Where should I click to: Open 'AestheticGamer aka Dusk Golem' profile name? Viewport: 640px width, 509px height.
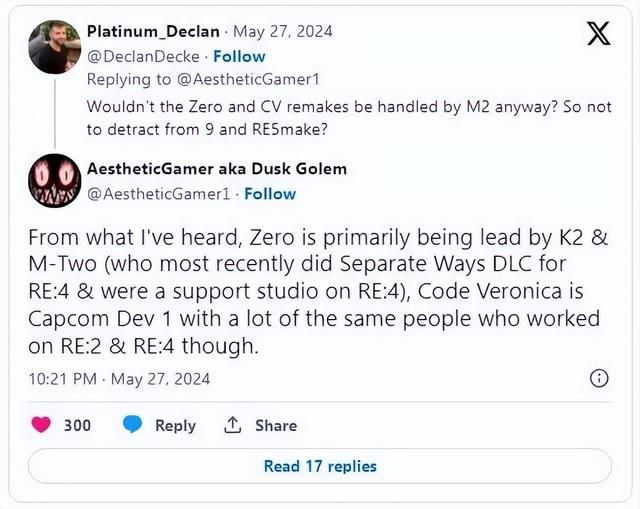pyautogui.click(x=217, y=168)
